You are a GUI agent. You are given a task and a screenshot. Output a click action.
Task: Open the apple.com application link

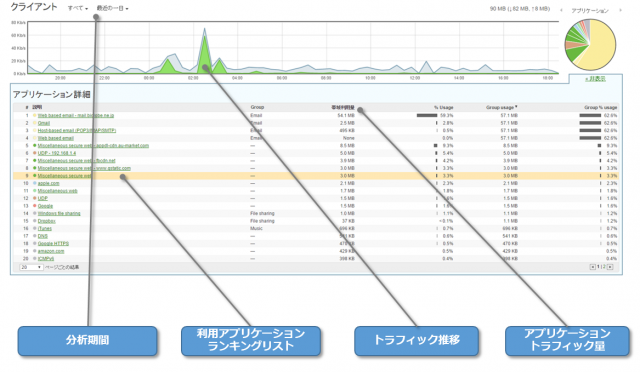point(49,183)
